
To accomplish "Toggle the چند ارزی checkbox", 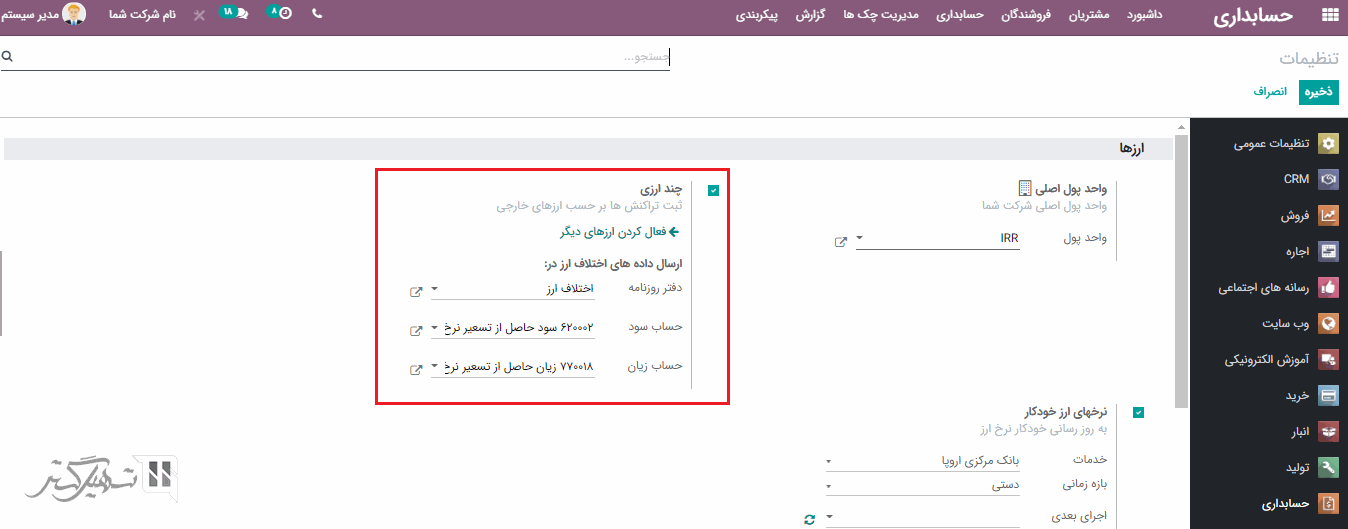I will (x=713, y=190).
